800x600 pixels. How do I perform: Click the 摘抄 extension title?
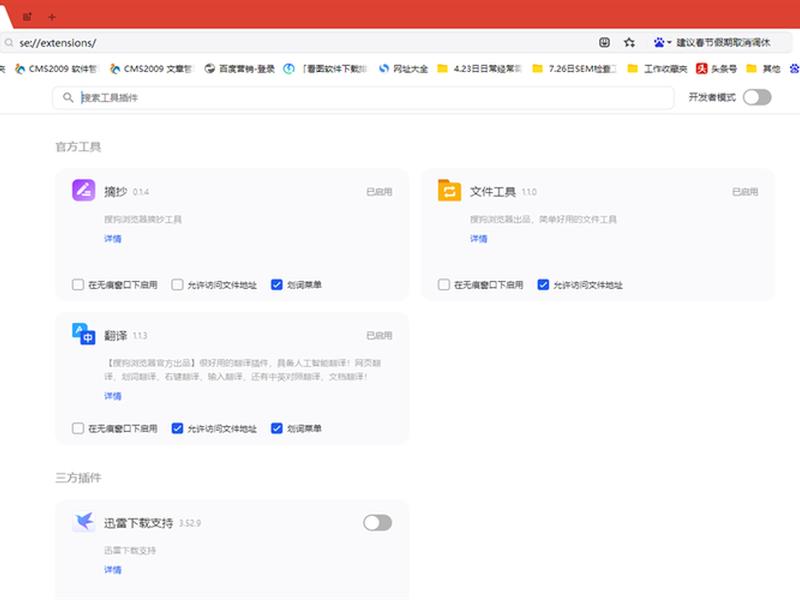tap(116, 192)
